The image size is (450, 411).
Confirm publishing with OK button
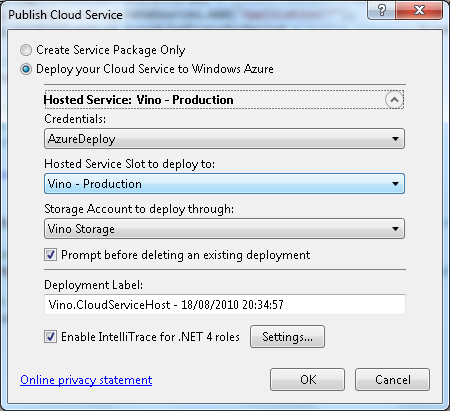pyautogui.click(x=307, y=379)
